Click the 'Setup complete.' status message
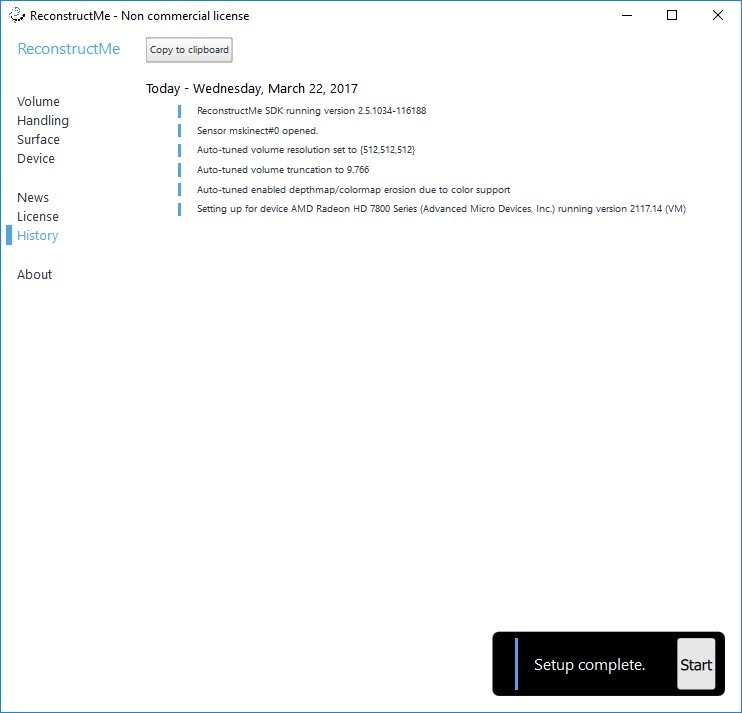Viewport: 742px width, 713px height. point(590,664)
